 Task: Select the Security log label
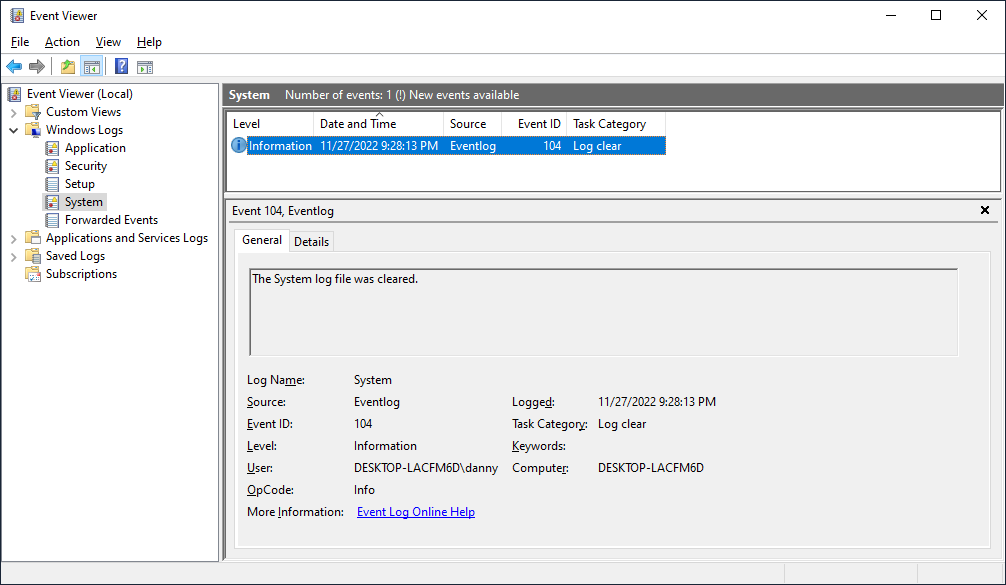[85, 166]
